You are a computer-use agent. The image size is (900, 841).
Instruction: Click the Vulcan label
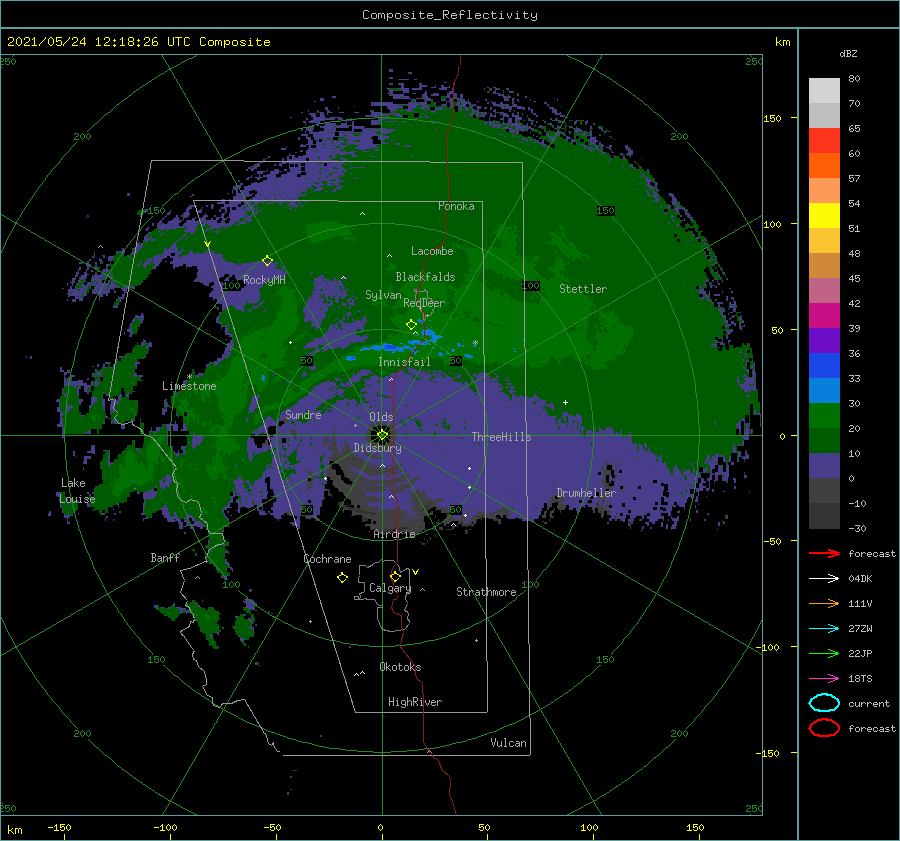pos(508,743)
